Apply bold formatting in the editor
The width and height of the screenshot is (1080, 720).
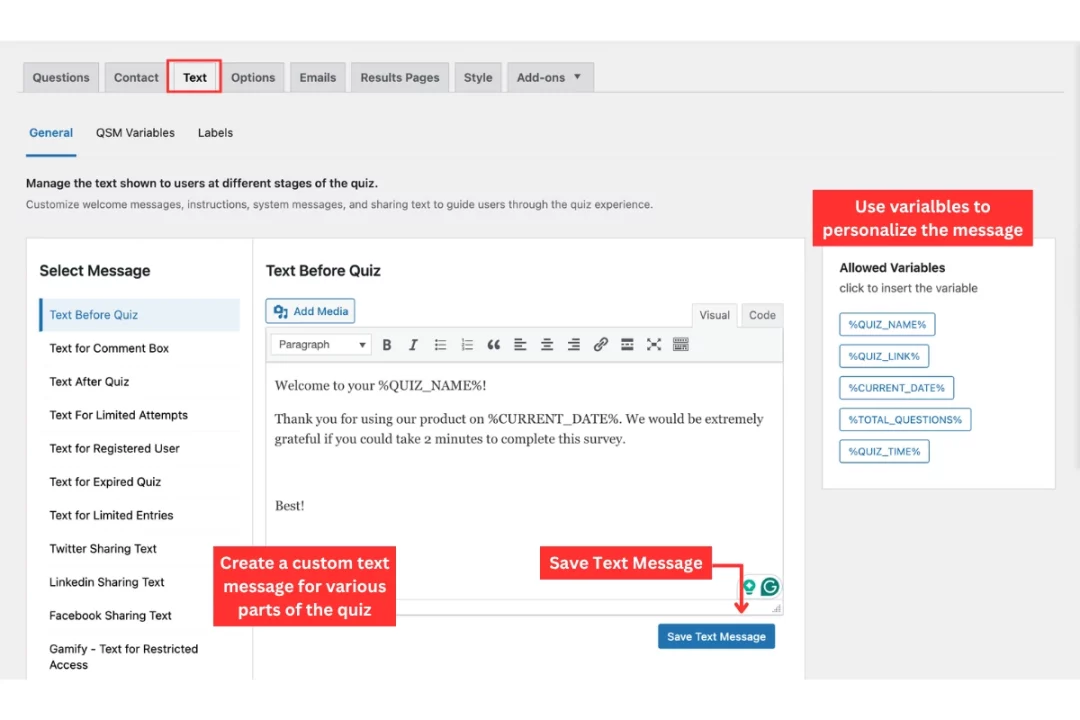click(387, 344)
